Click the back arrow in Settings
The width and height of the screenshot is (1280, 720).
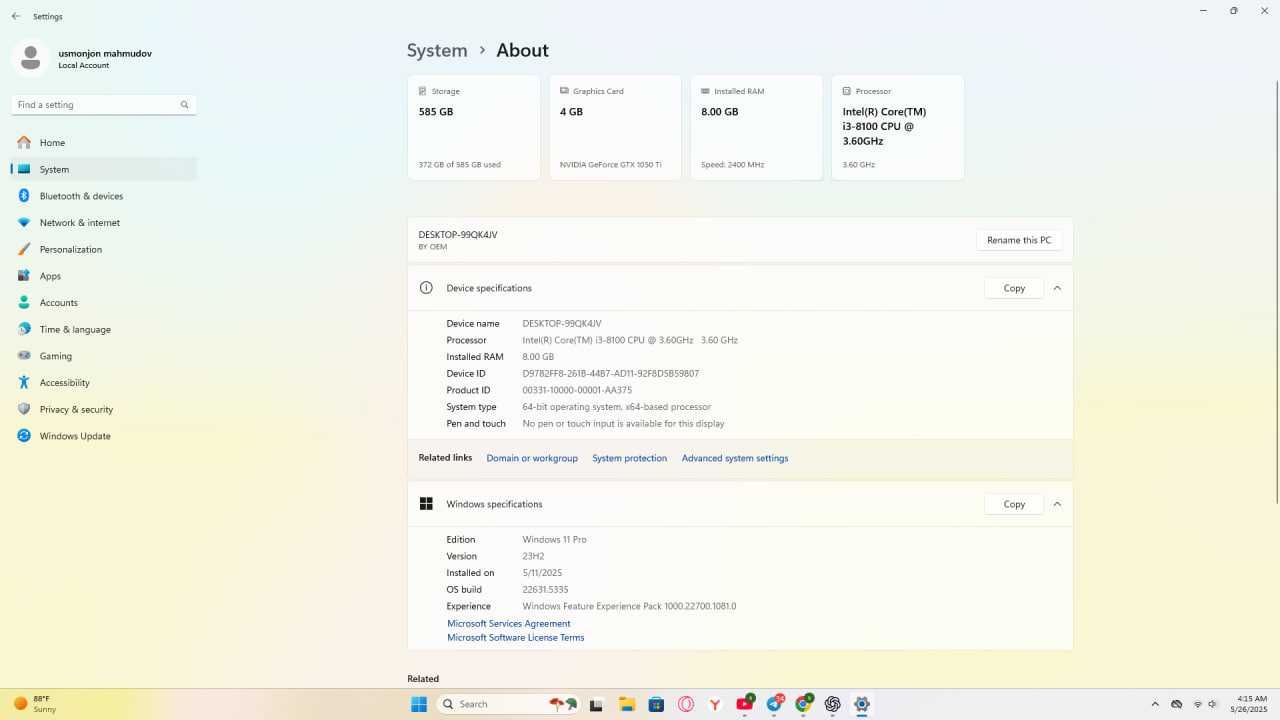click(x=15, y=17)
